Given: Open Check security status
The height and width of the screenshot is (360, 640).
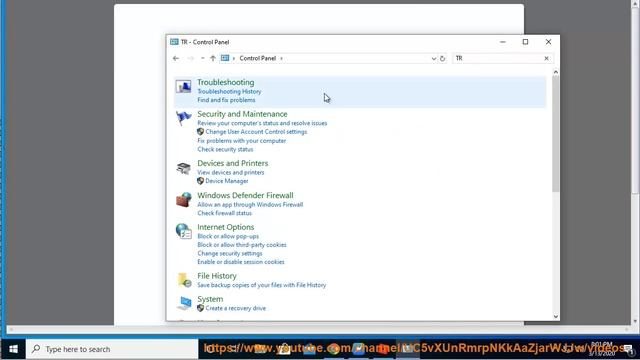Looking at the screenshot, I should [x=225, y=149].
